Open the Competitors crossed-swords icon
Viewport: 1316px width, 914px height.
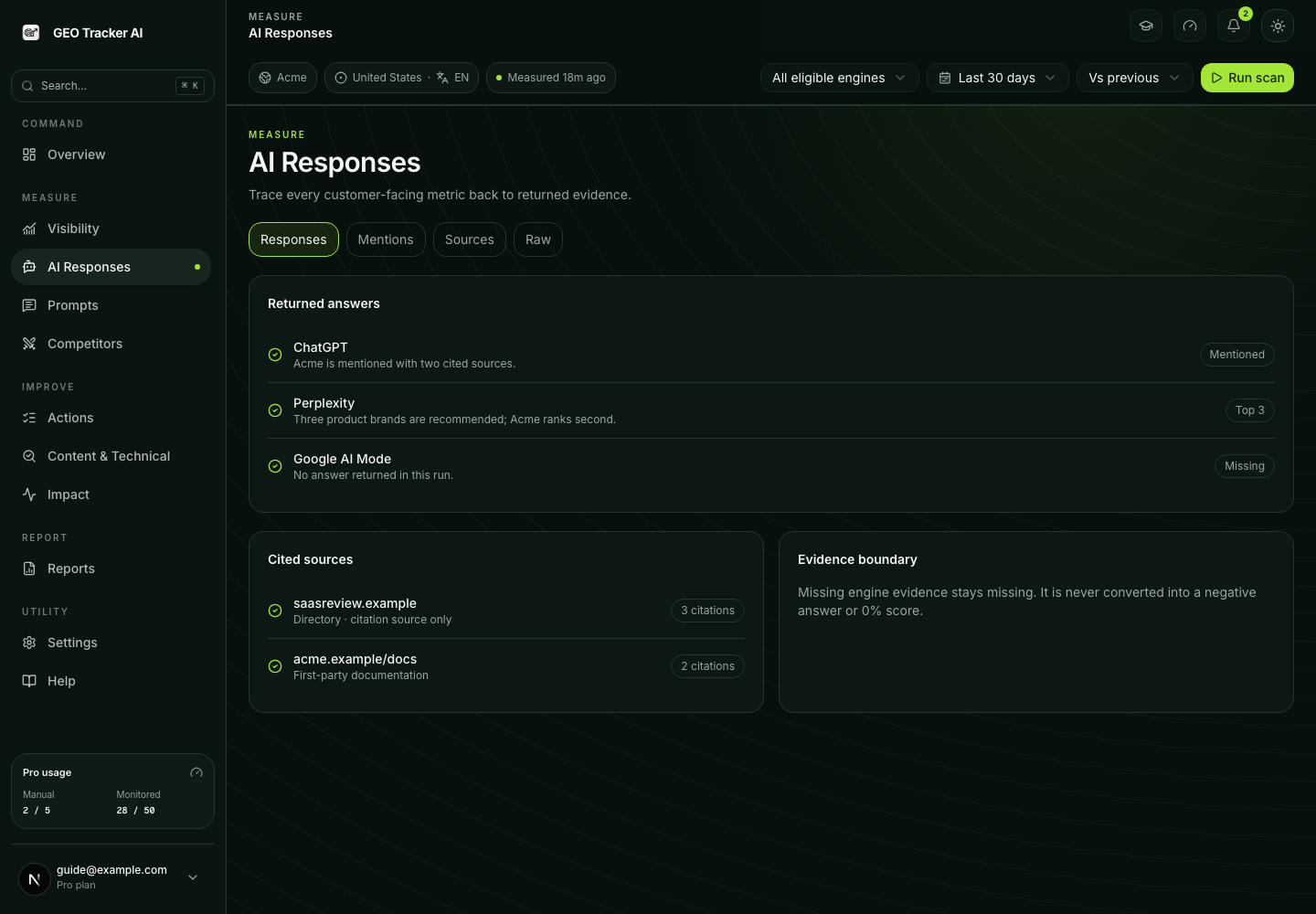tap(29, 344)
